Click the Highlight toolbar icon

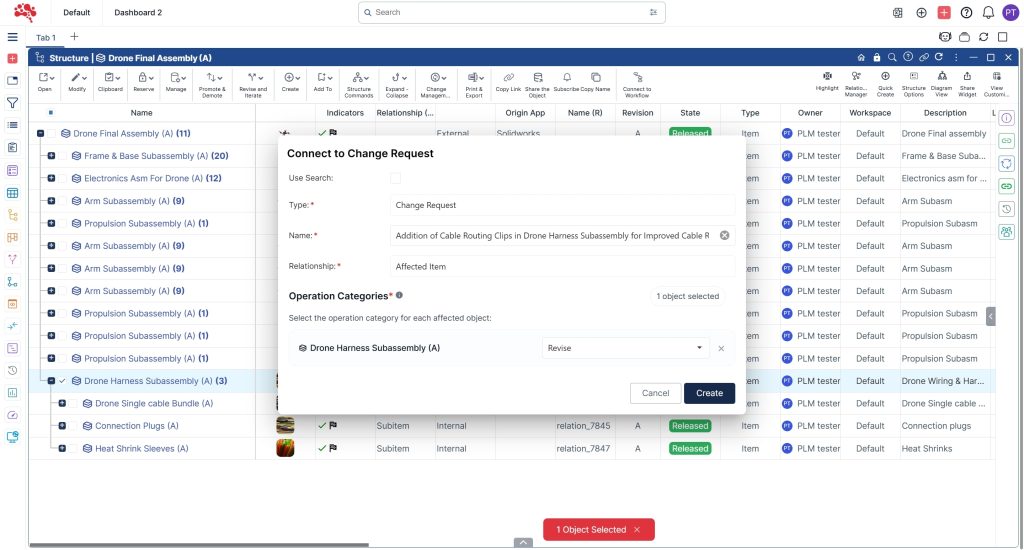coord(827,76)
